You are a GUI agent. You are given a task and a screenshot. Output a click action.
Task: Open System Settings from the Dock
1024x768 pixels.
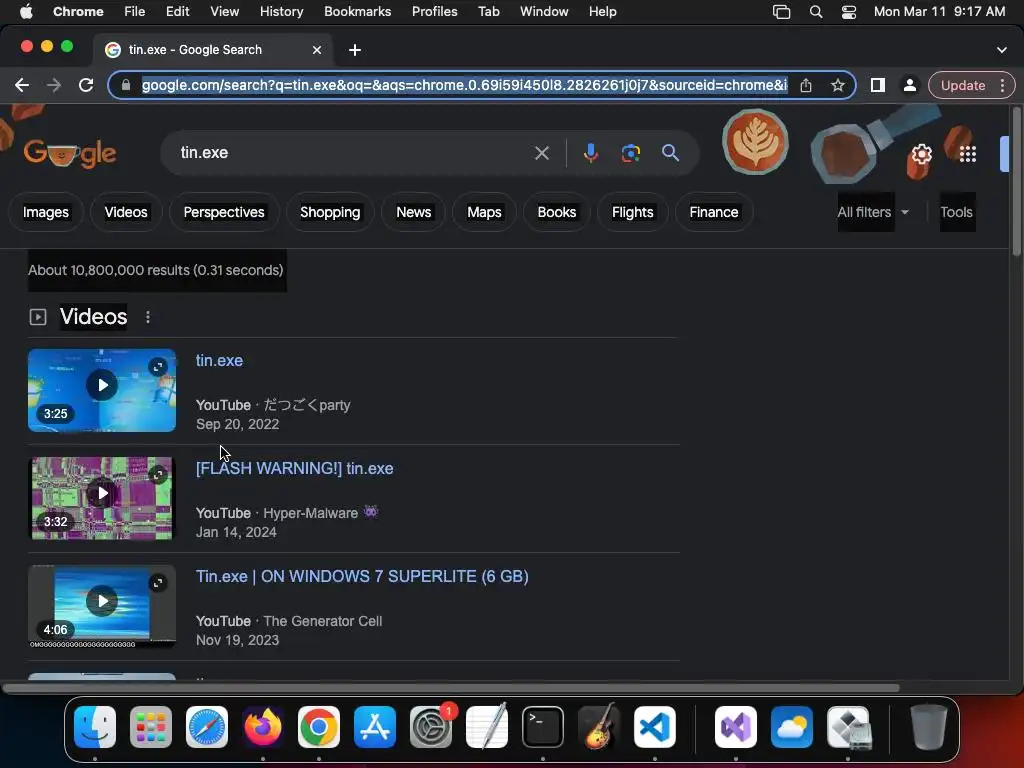(431, 727)
